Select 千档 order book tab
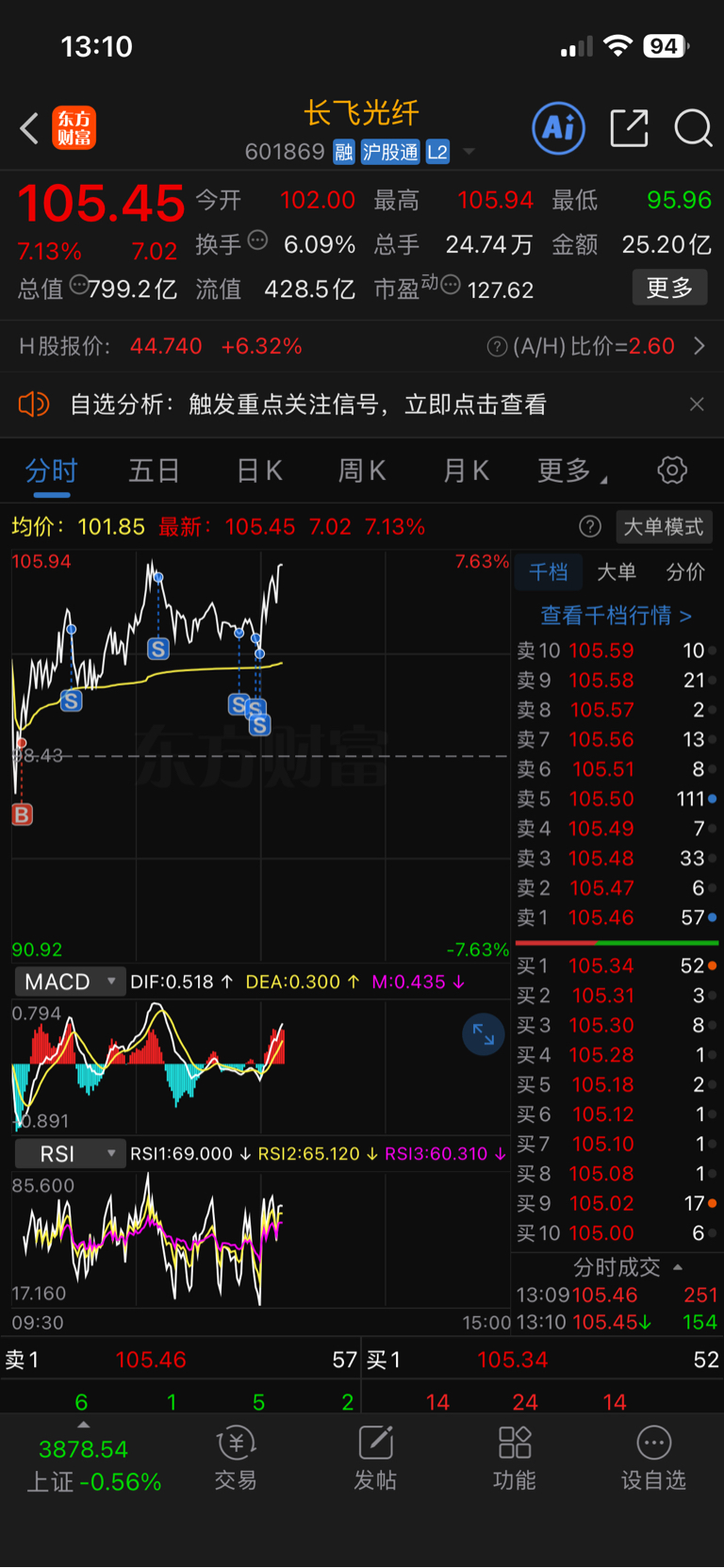The width and height of the screenshot is (724, 1568). tap(548, 571)
